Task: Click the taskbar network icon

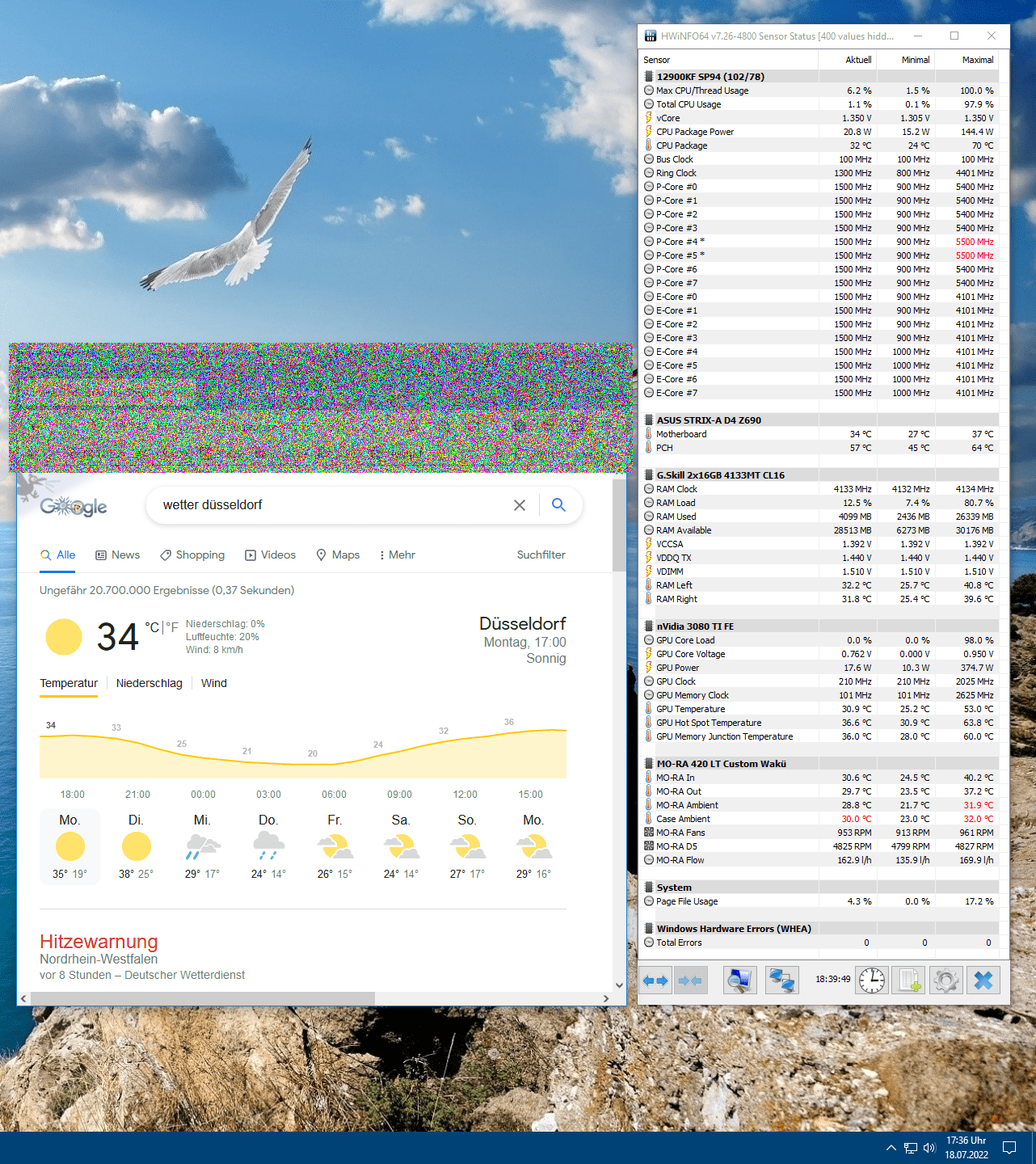Action: [x=911, y=1148]
